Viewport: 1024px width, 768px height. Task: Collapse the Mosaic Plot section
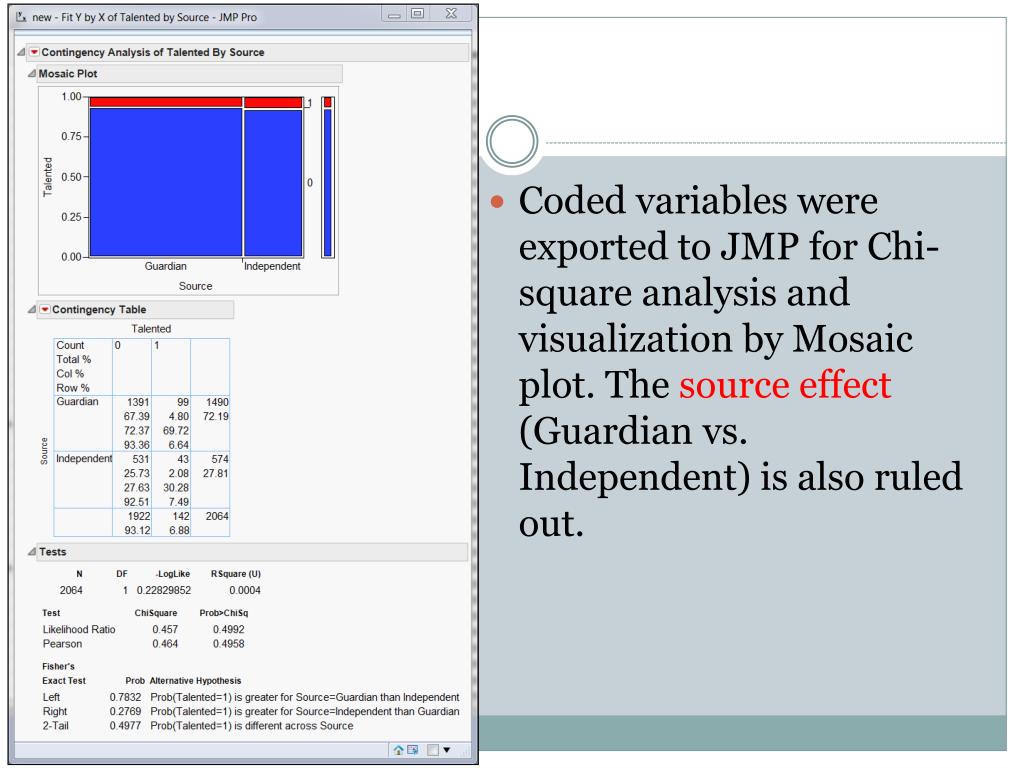pos(31,74)
